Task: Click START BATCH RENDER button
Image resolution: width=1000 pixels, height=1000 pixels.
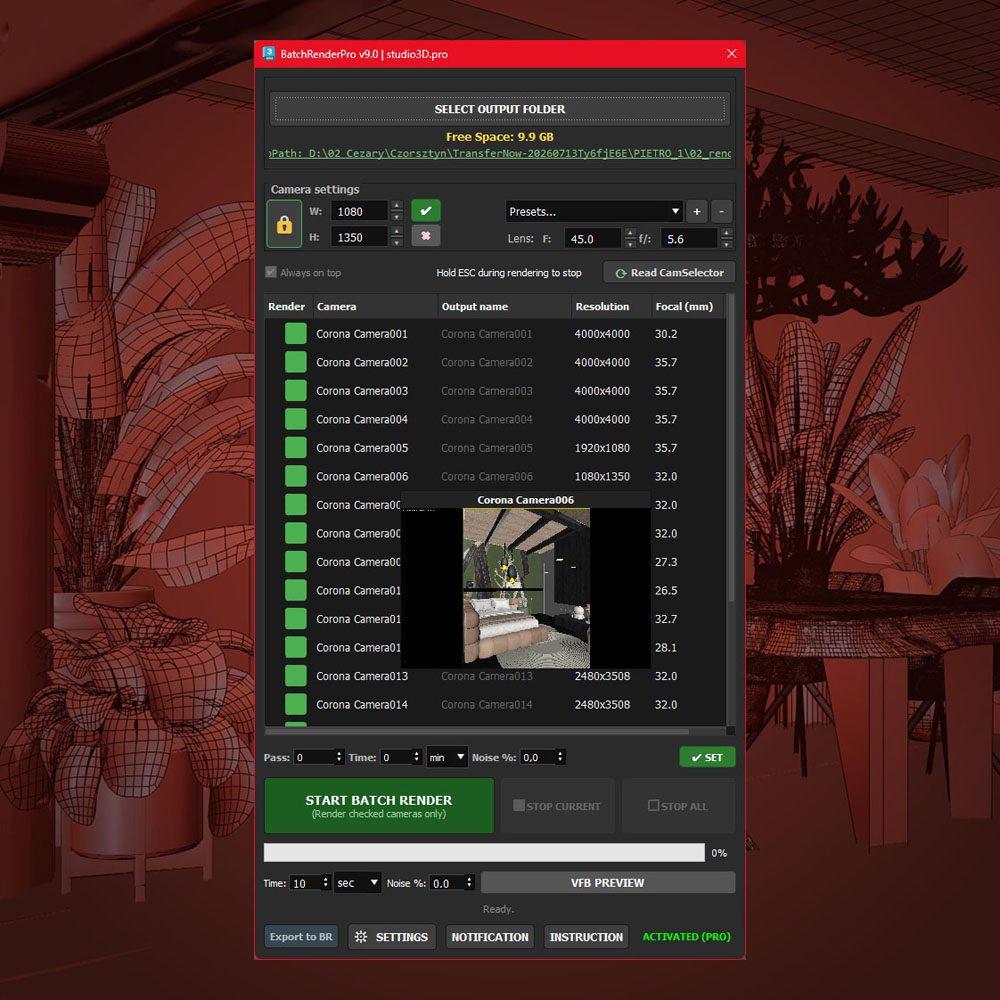Action: coord(379,805)
